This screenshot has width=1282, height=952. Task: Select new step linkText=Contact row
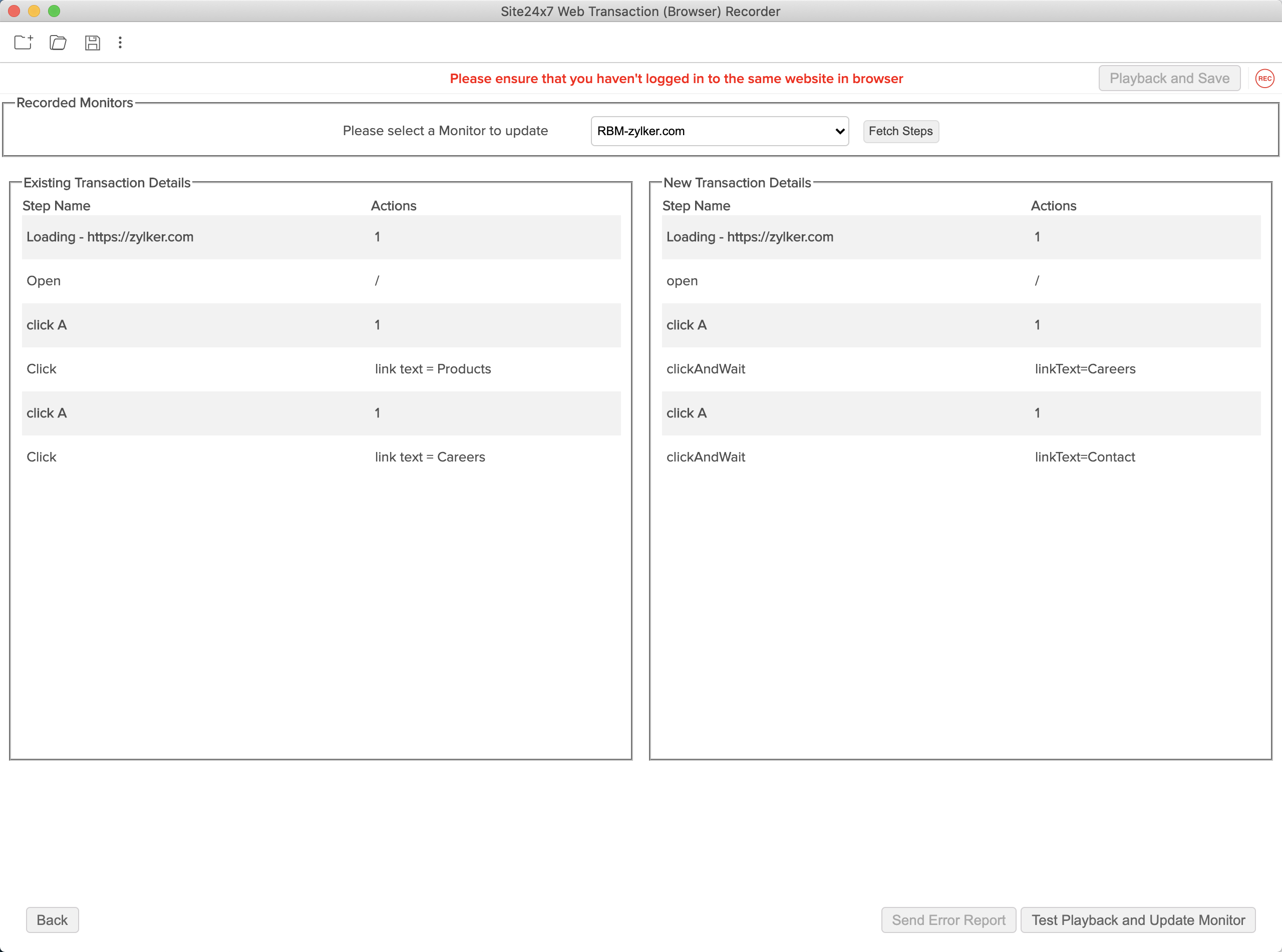click(x=960, y=457)
